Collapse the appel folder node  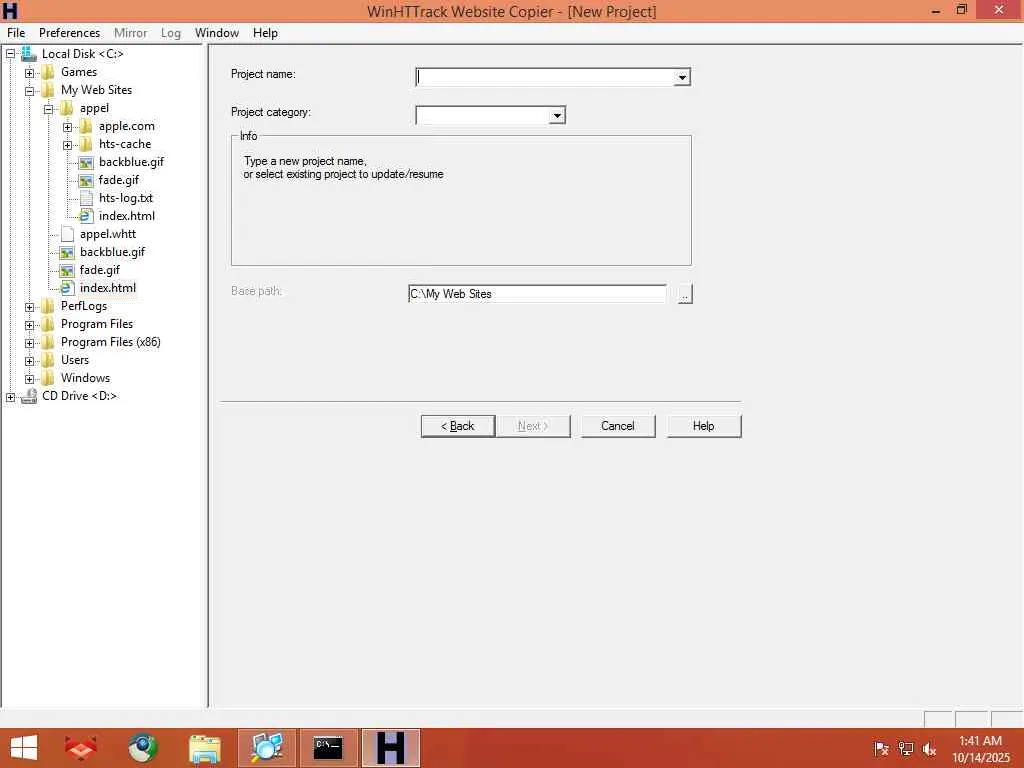48,109
